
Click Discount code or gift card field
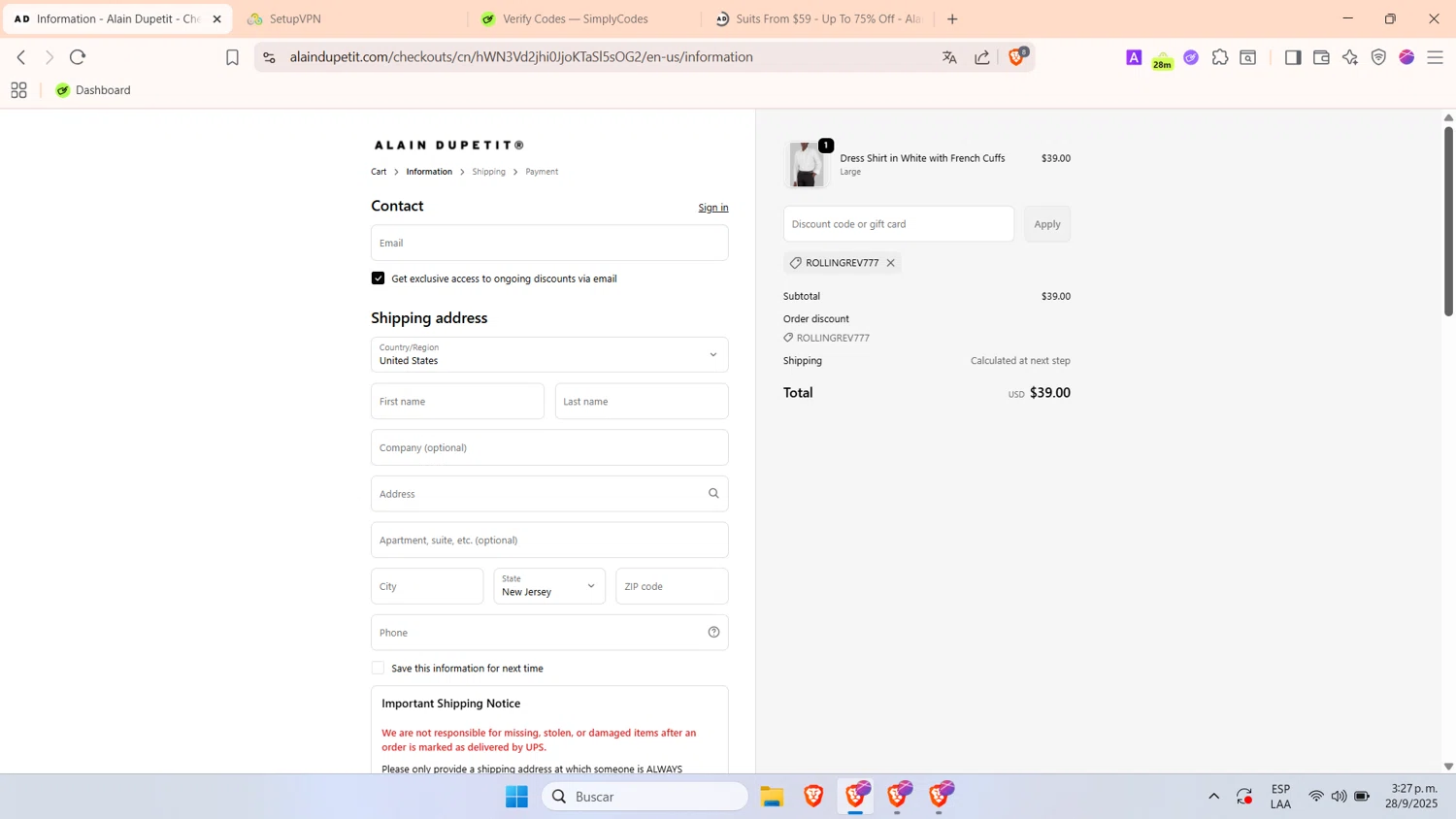coord(899,224)
